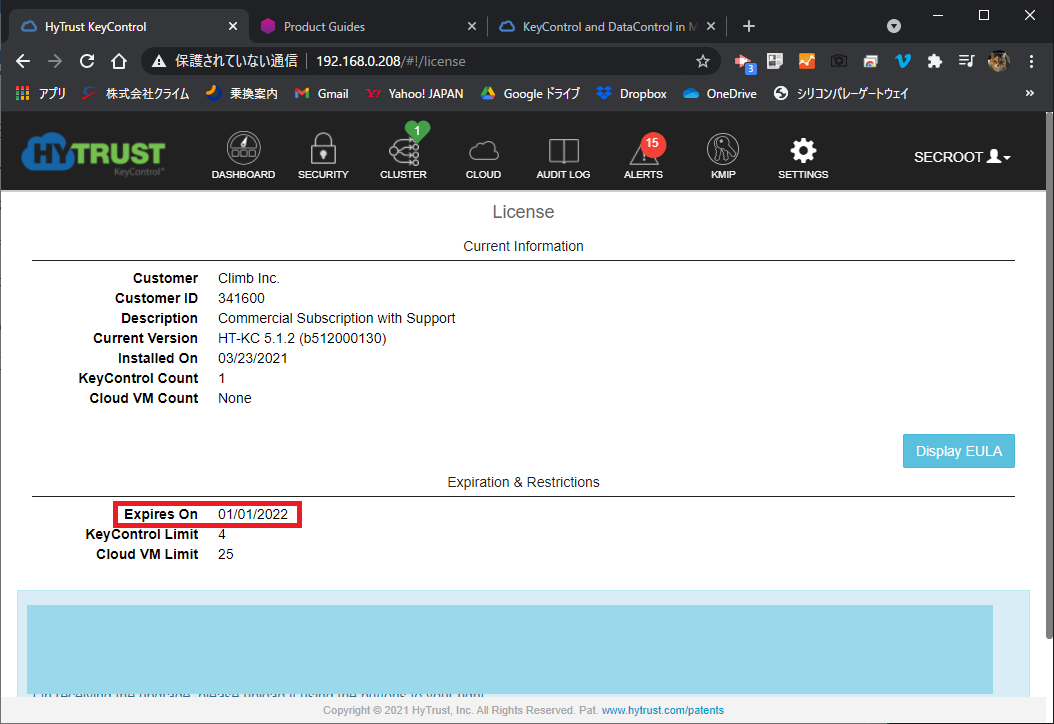Open the アプリ apps shortcut
1054x724 pixels.
click(40, 93)
